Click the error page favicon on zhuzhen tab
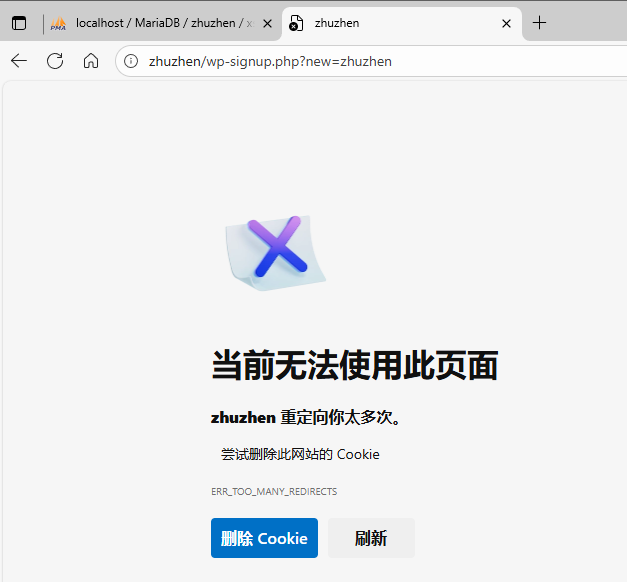The height and width of the screenshot is (582, 627). (x=297, y=23)
